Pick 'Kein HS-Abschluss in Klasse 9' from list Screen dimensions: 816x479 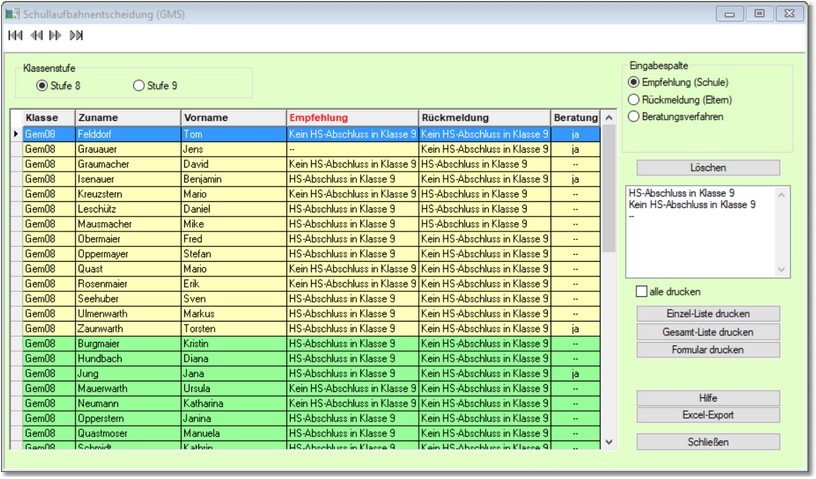click(x=692, y=204)
